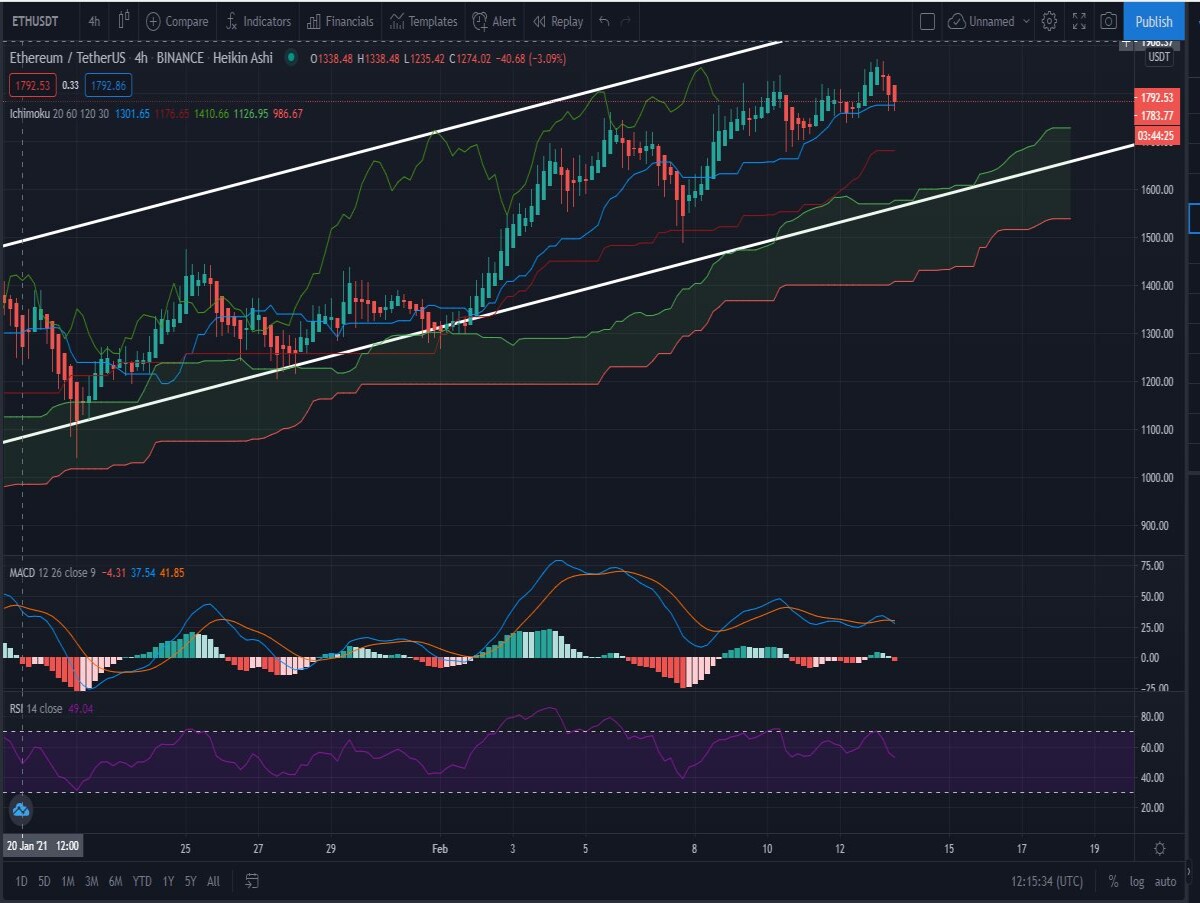
Task: Toggle the auto scale option
Action: tap(1165, 881)
